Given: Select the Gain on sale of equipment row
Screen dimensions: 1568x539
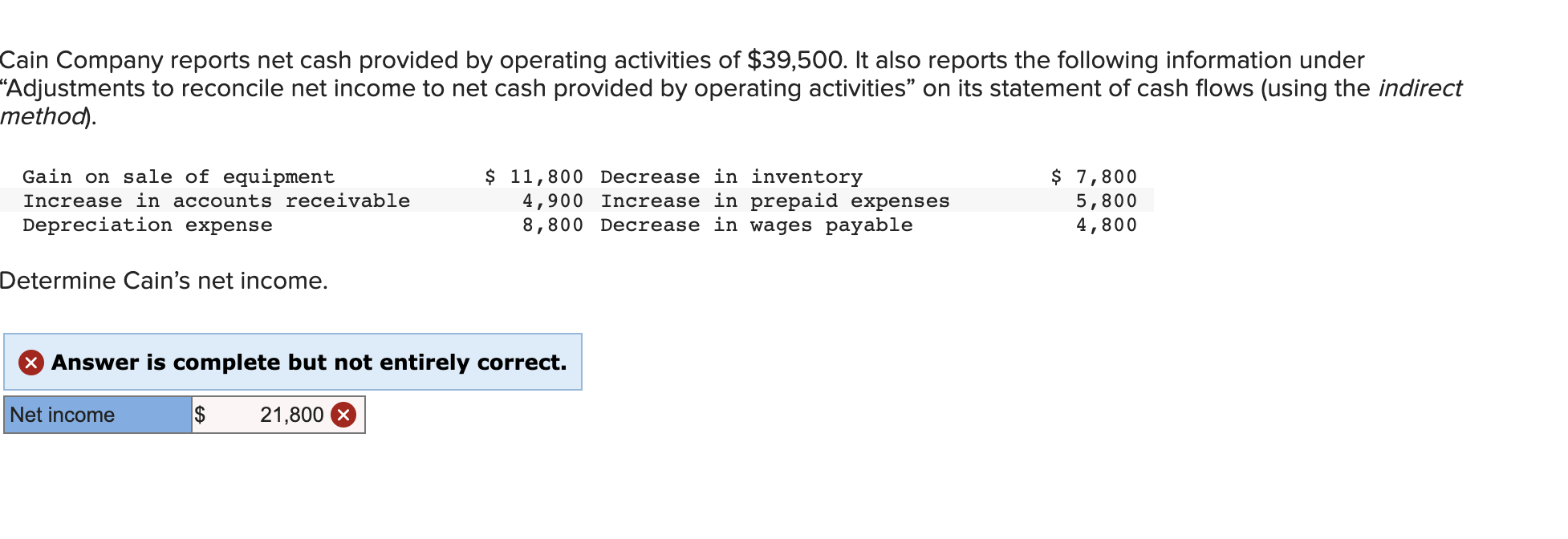Looking at the screenshot, I should (178, 176).
